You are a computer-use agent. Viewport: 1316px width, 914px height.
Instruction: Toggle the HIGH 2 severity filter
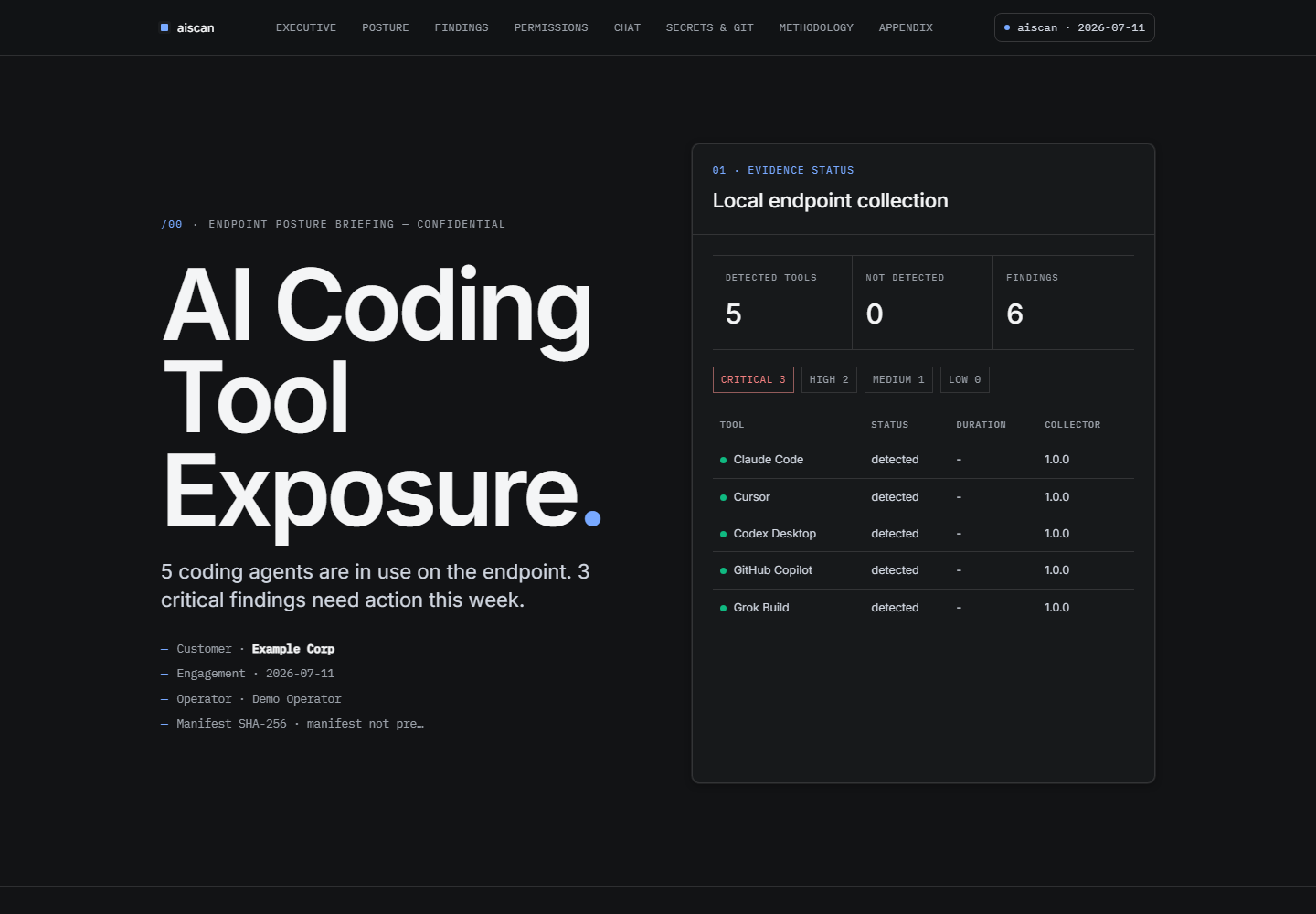[x=829, y=380]
